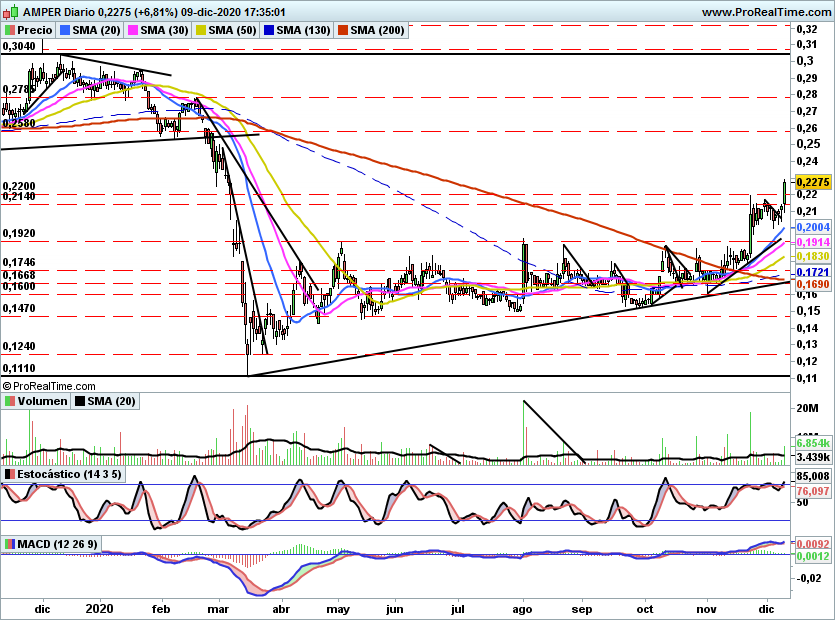Click the 0,24 price axis label
The image size is (835, 620).
(807, 161)
